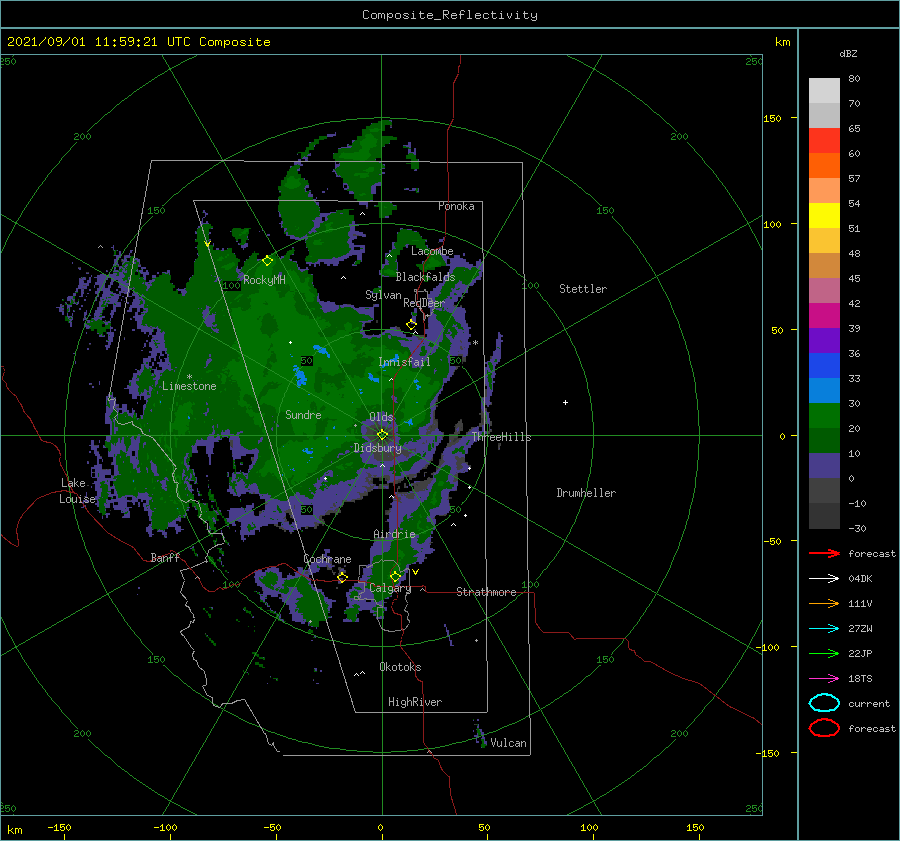Select the bright green 20-30 dBZ swatch

point(824,416)
